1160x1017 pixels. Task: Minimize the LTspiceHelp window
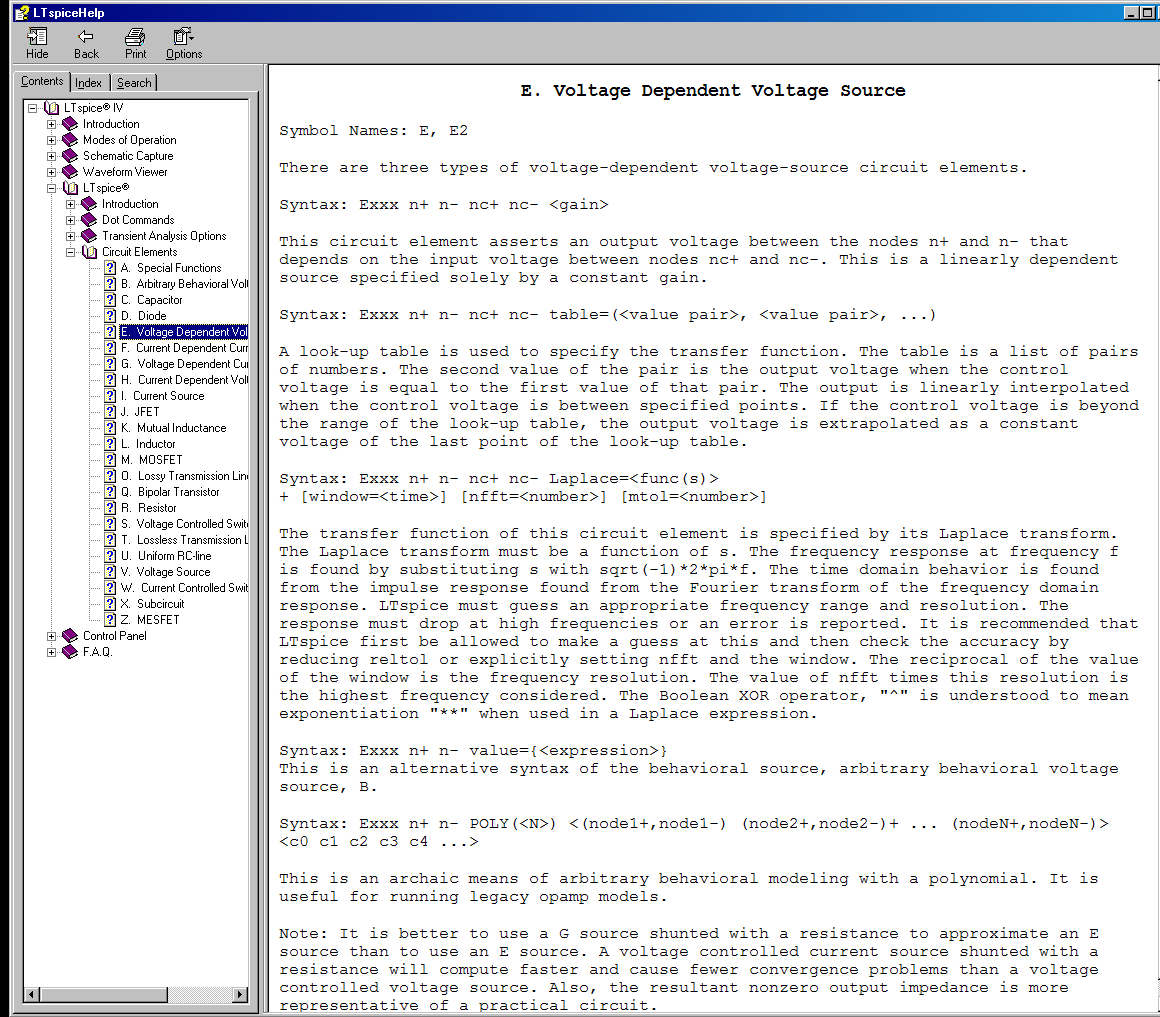[x=1131, y=13]
